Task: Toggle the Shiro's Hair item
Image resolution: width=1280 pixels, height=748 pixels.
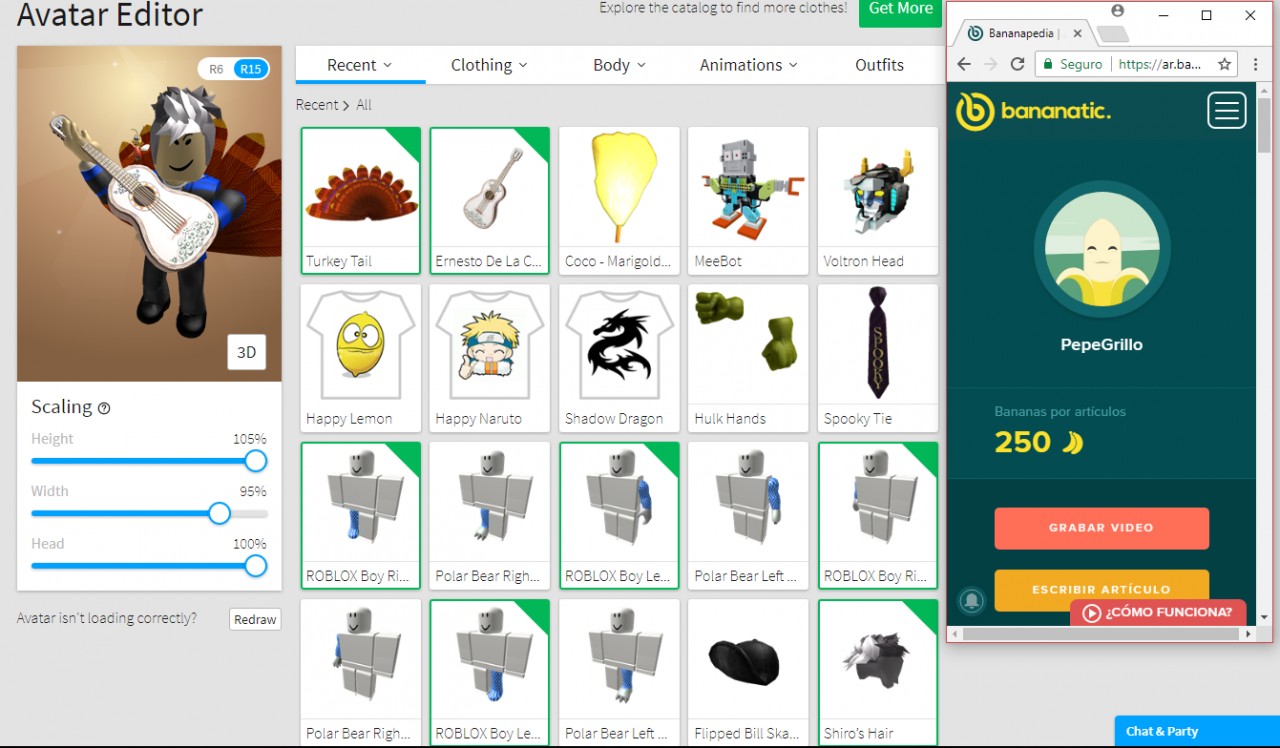Action: (878, 673)
